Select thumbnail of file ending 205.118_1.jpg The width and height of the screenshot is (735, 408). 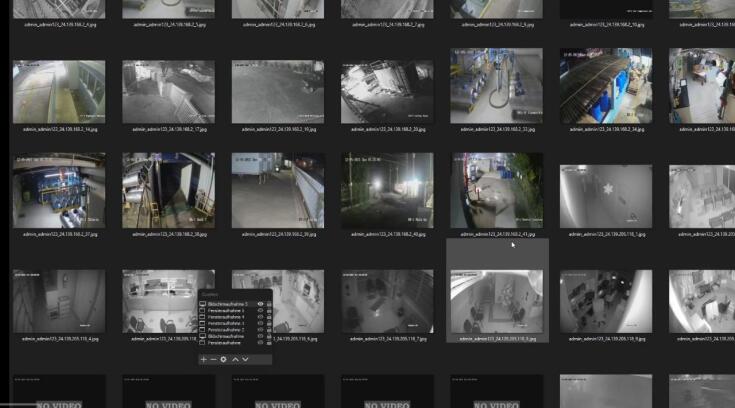pos(606,196)
